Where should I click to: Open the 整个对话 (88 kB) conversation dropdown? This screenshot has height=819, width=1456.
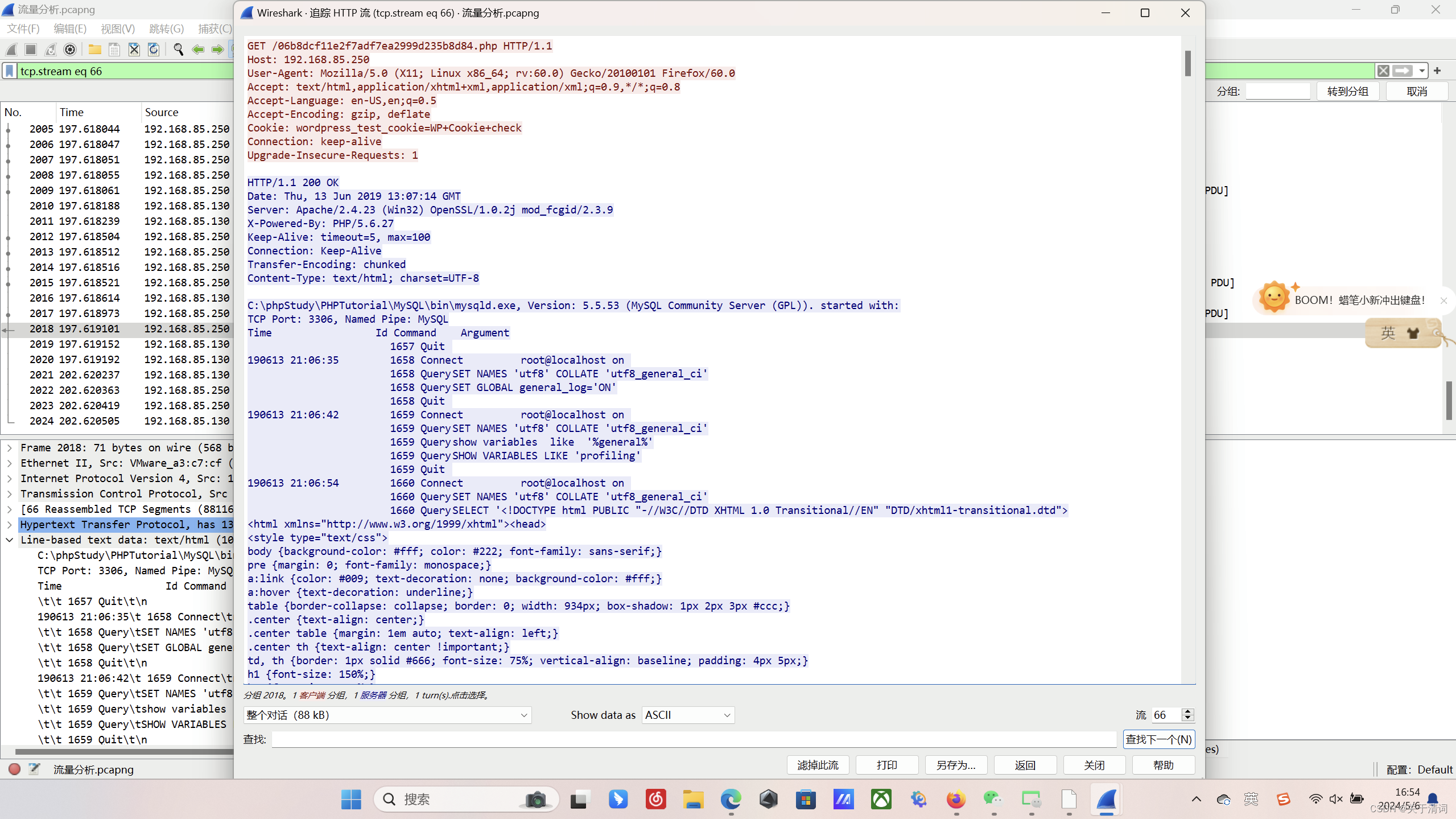point(387,715)
